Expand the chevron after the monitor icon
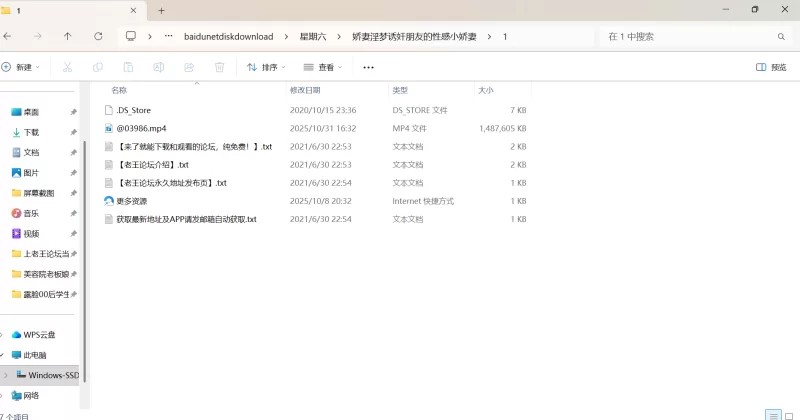Screen dimensions: 800x420 point(149,37)
